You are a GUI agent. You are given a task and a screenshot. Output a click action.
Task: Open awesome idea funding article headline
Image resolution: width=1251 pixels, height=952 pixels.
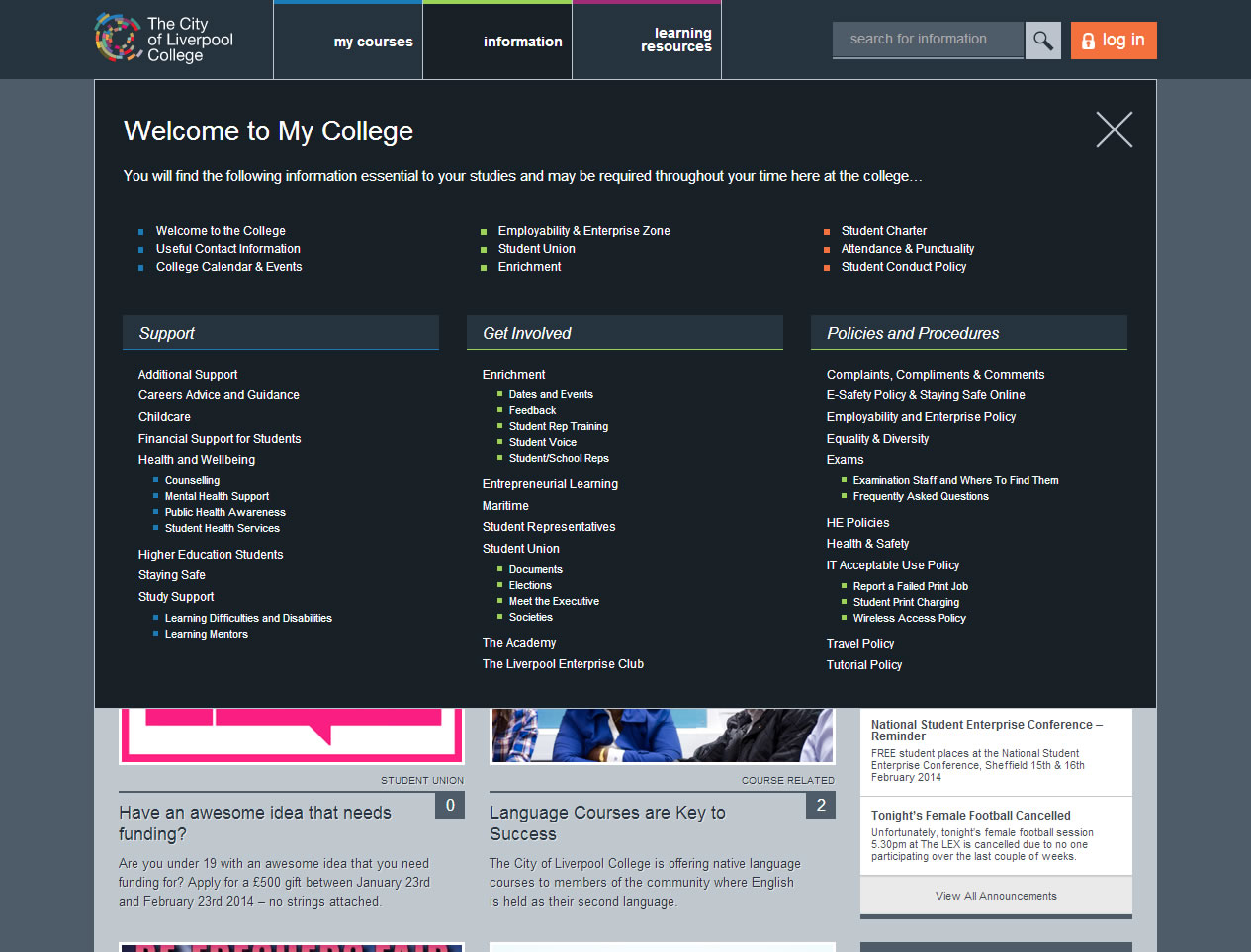[x=255, y=823]
